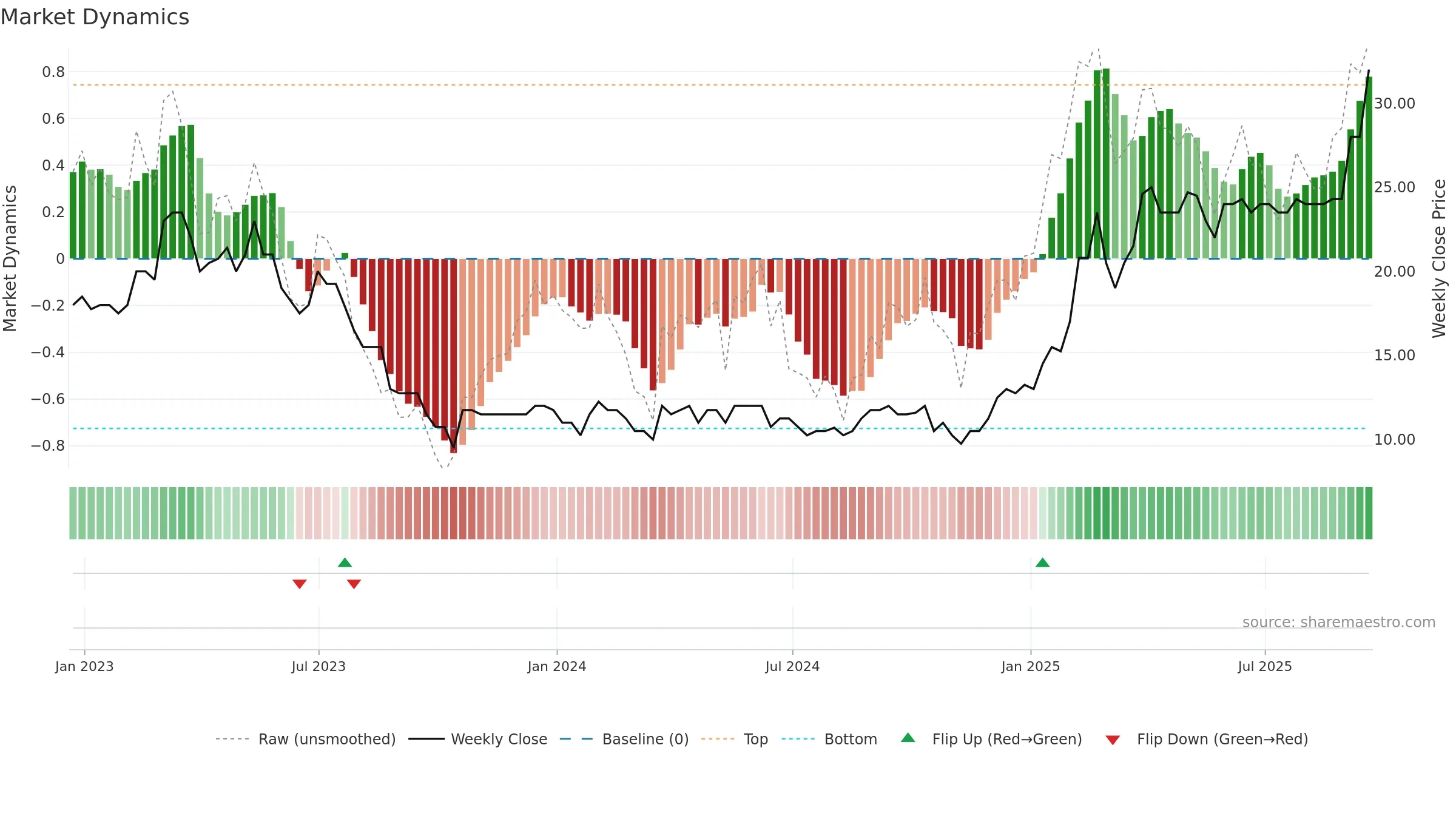Viewport: 1456px width, 819px height.
Task: Click the Weekly Close Price axis title
Action: 1439,258
